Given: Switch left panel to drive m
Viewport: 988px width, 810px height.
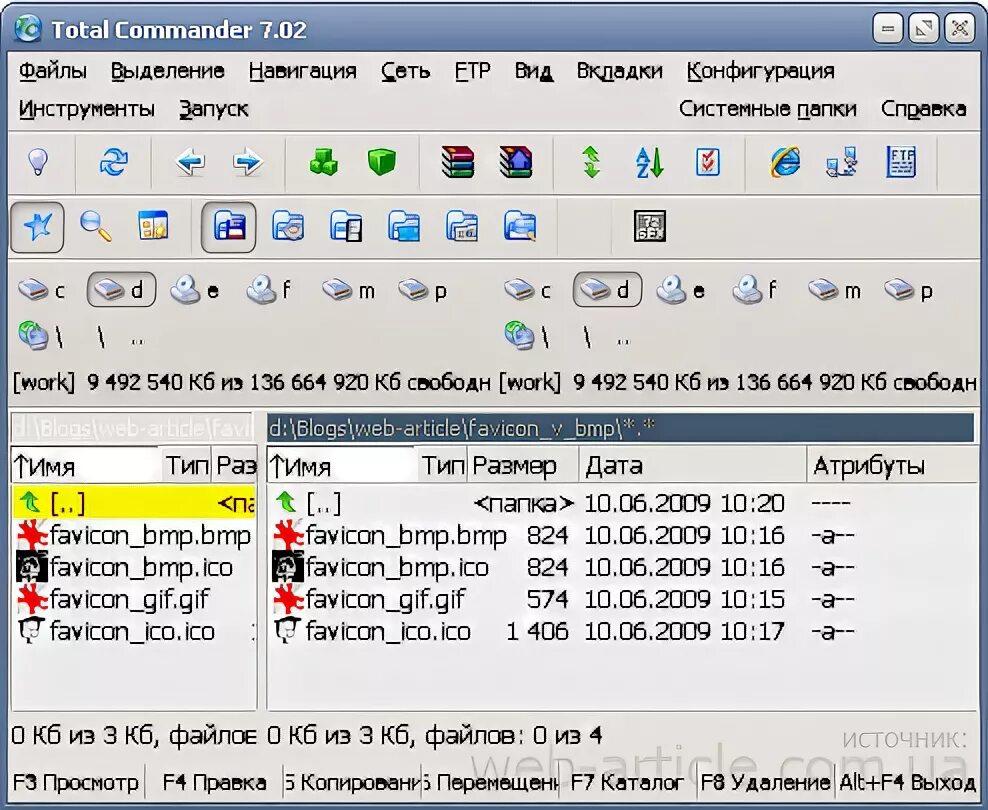Looking at the screenshot, I should 348,290.
